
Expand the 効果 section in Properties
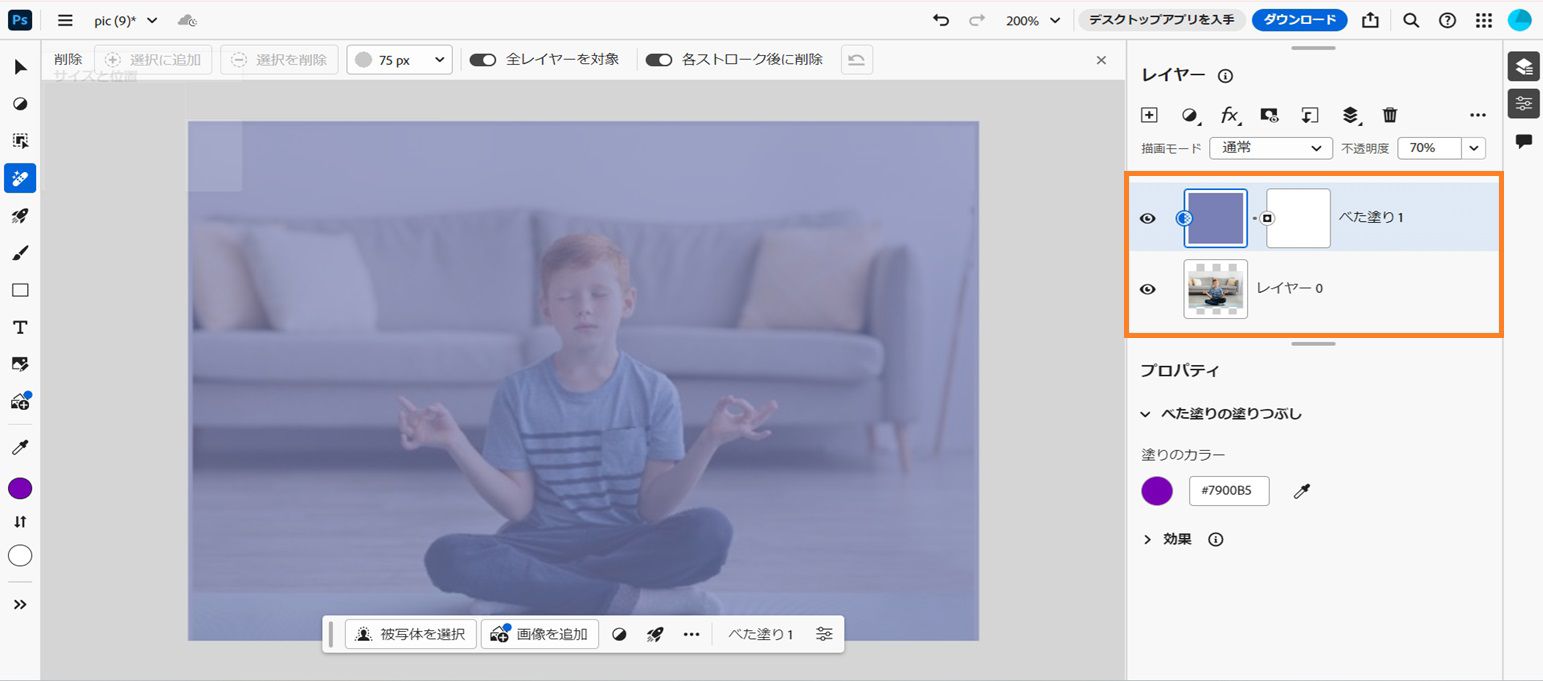tap(1146, 539)
